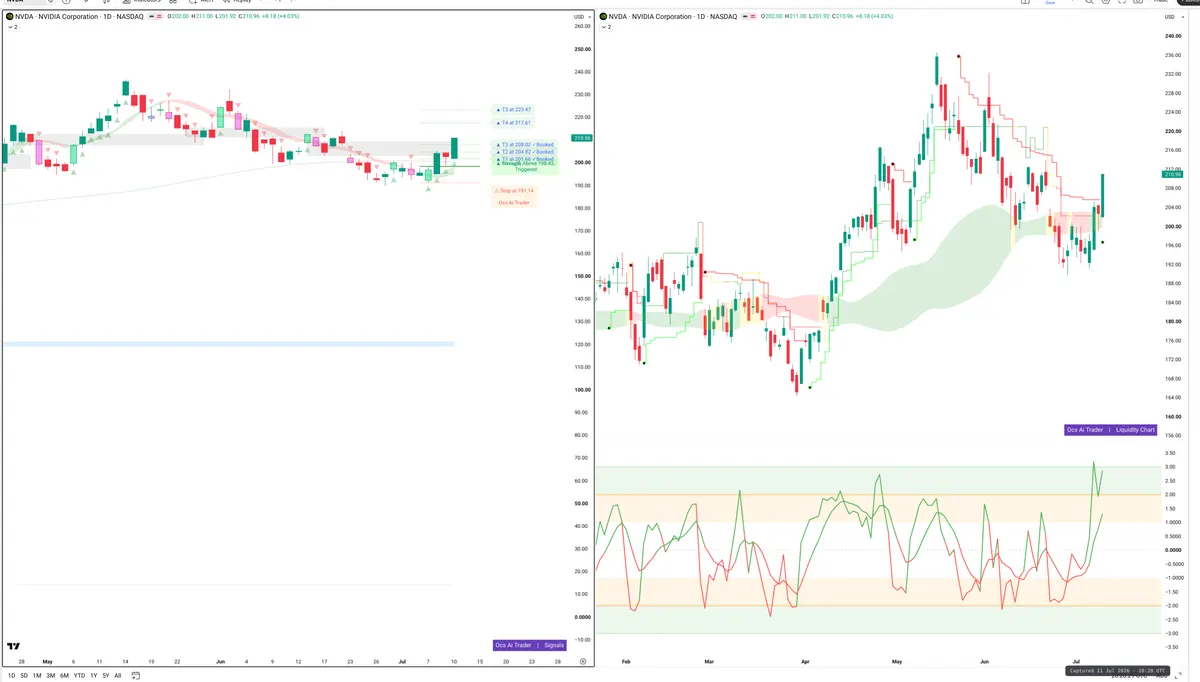Switch chart range to 3M
Image resolution: width=1200 pixels, height=682 pixels.
click(x=51, y=675)
